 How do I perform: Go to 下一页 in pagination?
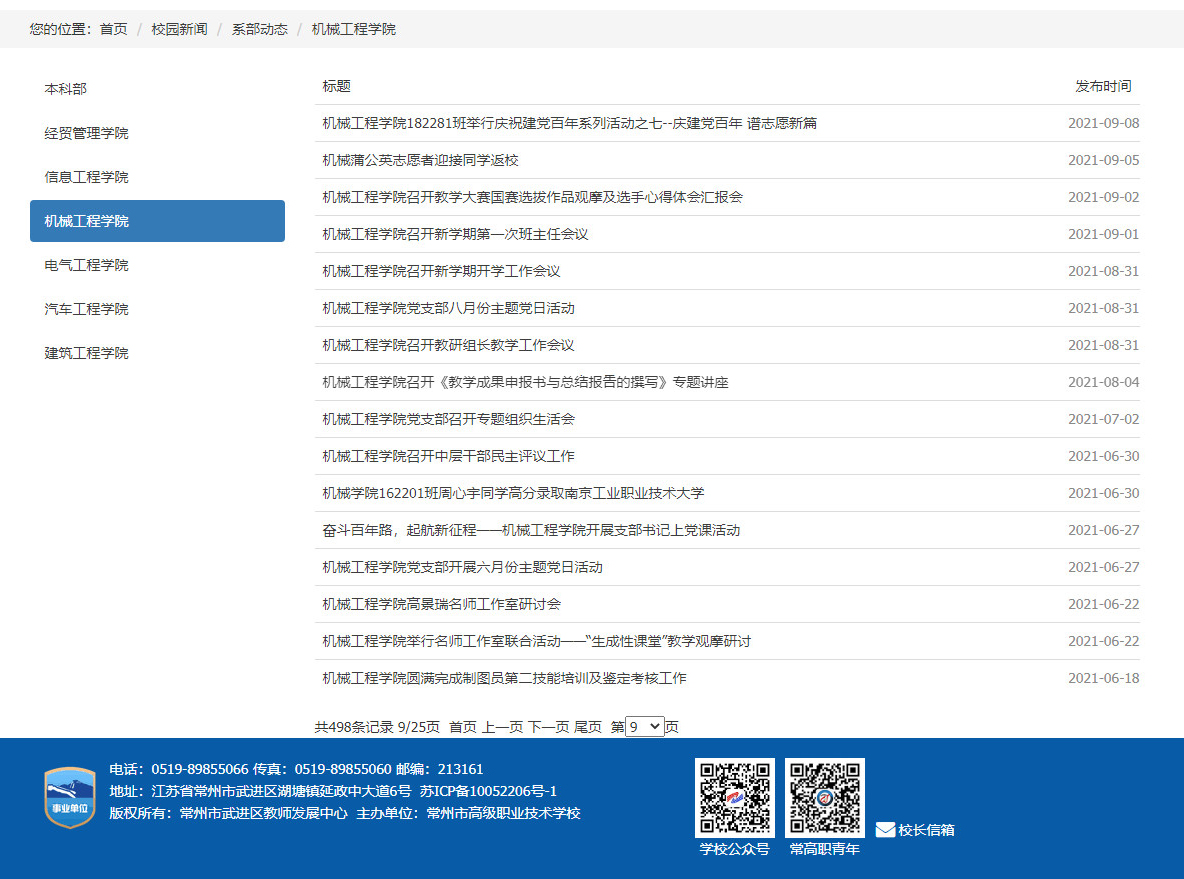tap(548, 727)
